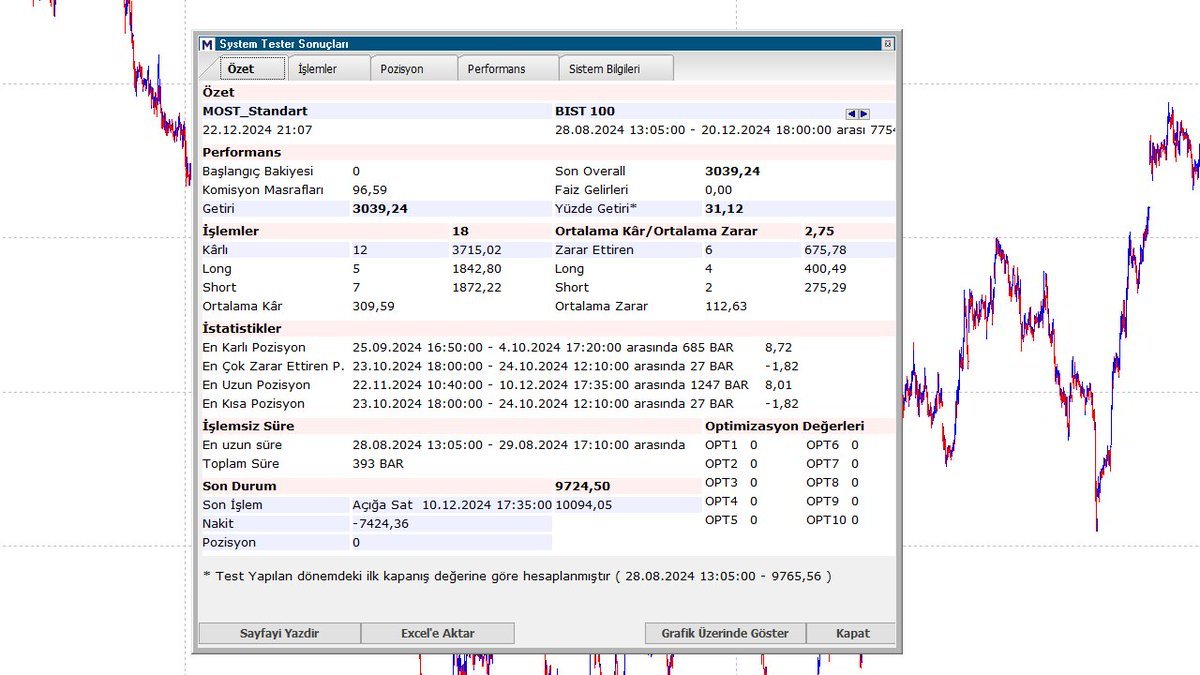Click the 393 BAR duration value
1200x675 pixels.
coord(378,465)
